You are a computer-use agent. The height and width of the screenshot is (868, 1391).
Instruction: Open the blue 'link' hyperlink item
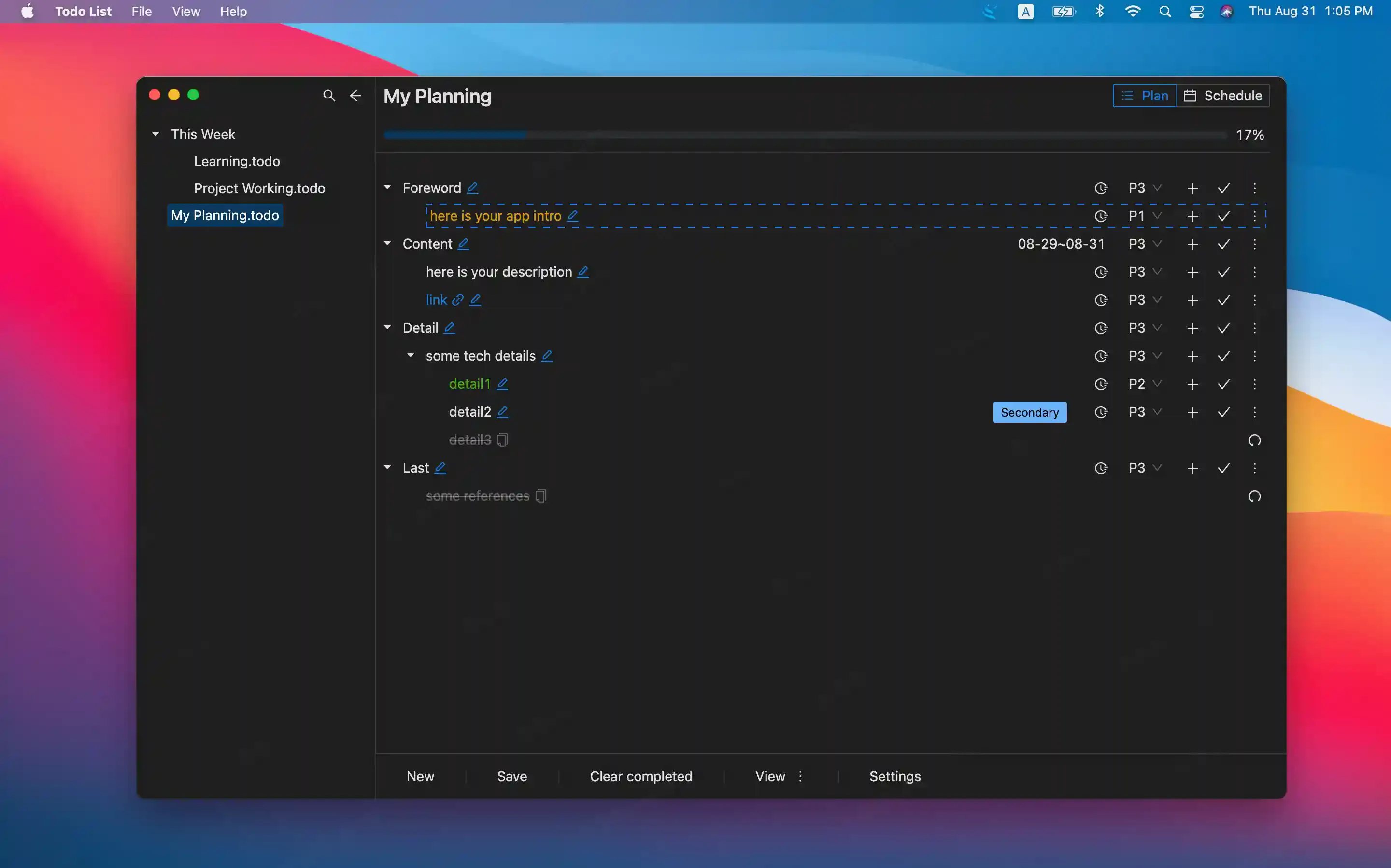pyautogui.click(x=437, y=300)
